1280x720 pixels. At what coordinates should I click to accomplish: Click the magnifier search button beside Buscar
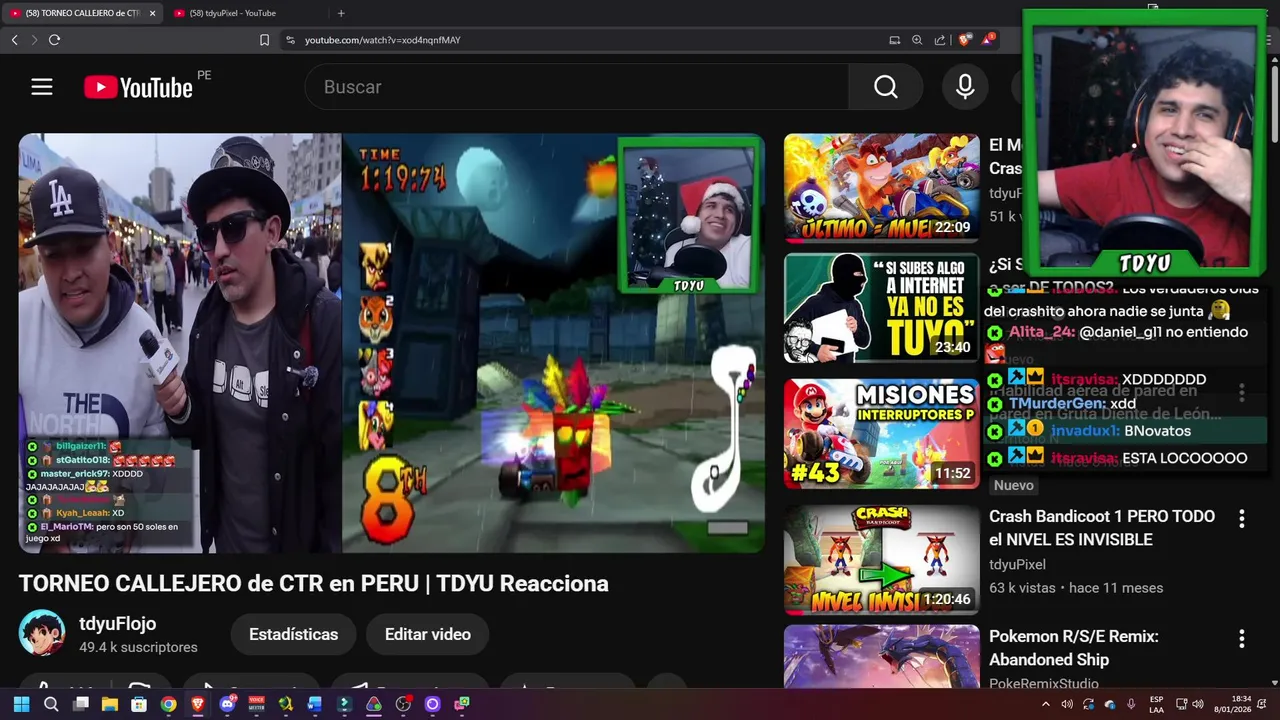click(x=886, y=87)
